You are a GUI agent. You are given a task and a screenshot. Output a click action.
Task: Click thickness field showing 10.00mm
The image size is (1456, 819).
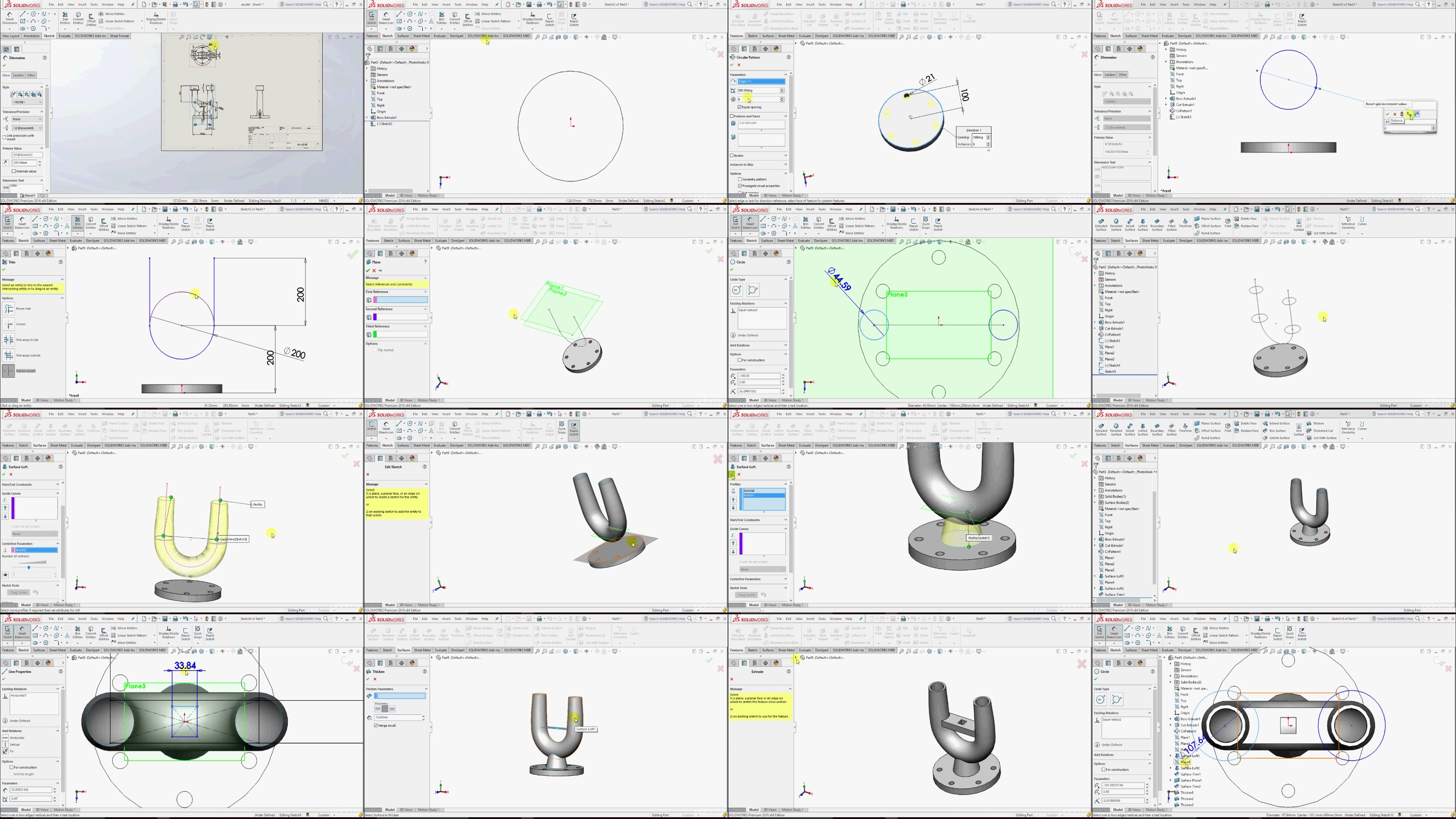(x=398, y=717)
